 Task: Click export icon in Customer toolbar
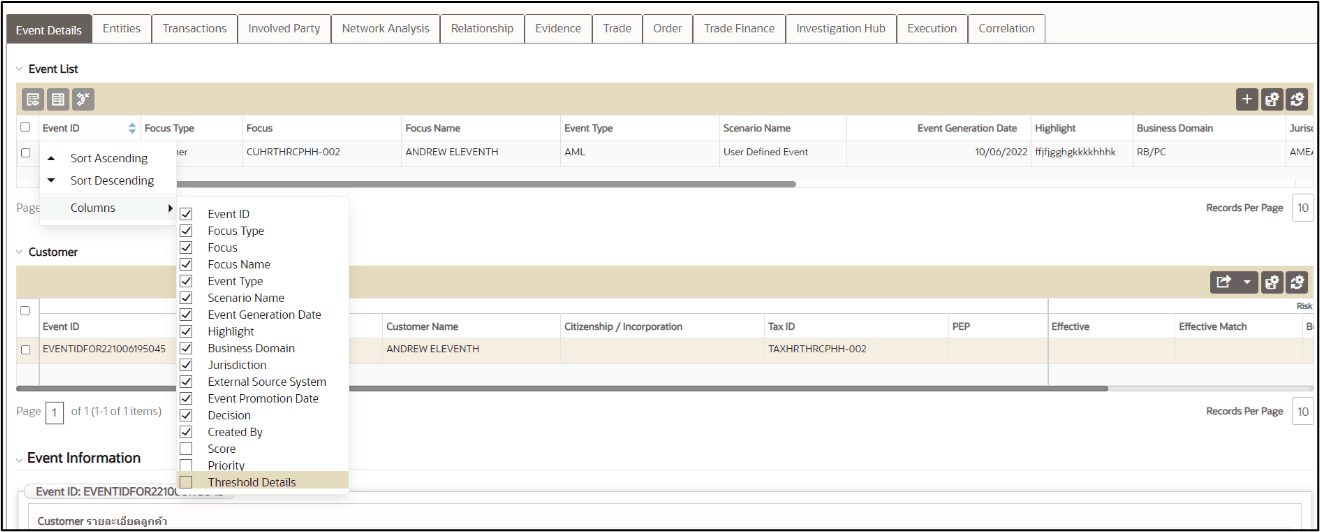(x=1223, y=283)
